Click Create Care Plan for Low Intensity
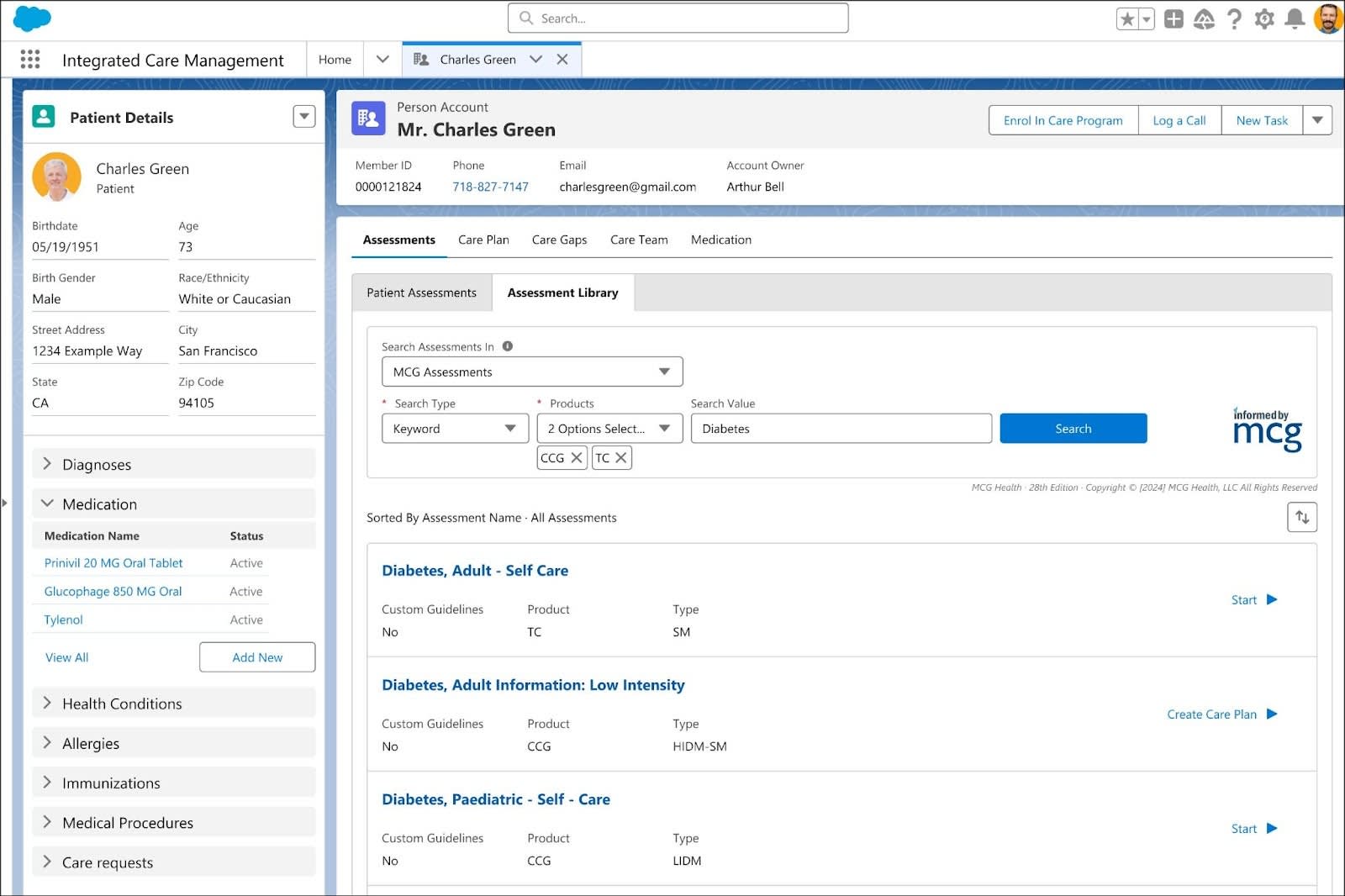1345x896 pixels. pos(1222,714)
